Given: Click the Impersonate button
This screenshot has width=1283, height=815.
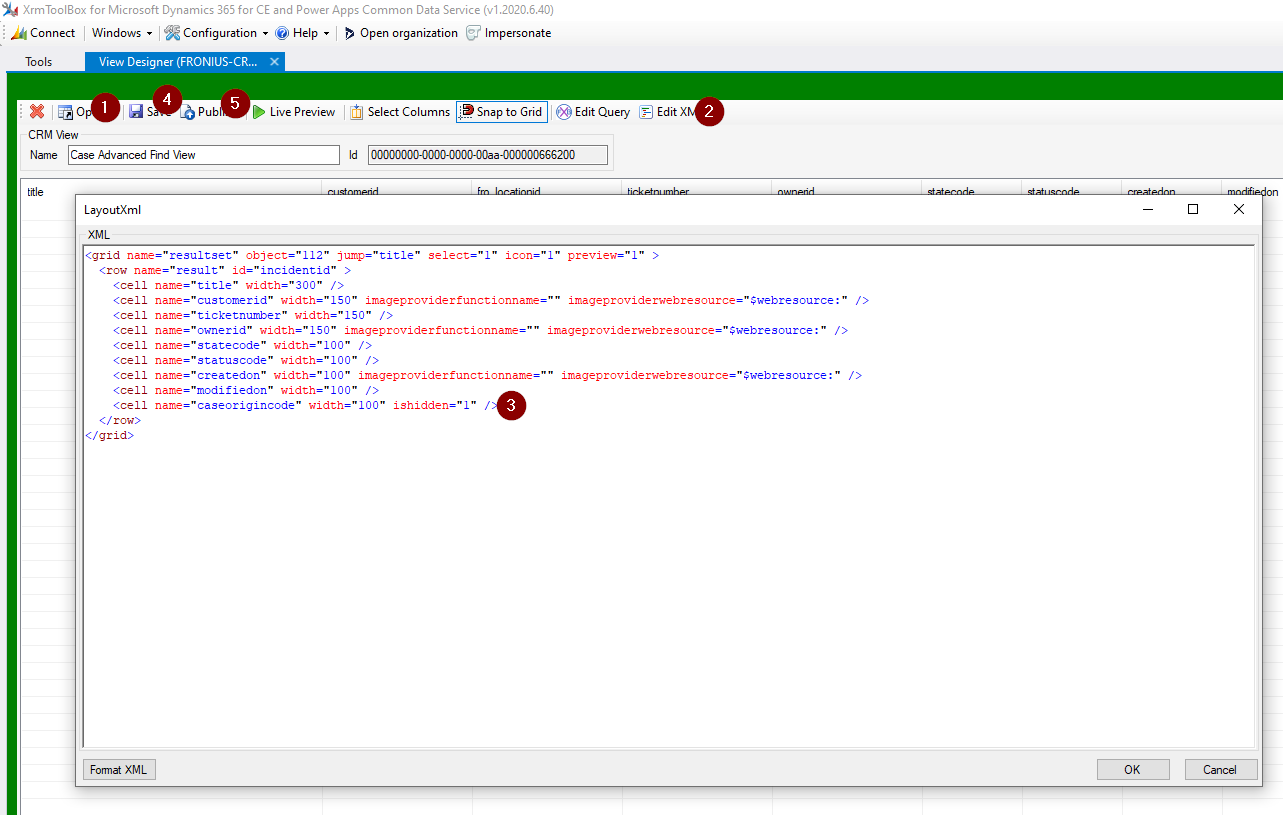Looking at the screenshot, I should [508, 33].
